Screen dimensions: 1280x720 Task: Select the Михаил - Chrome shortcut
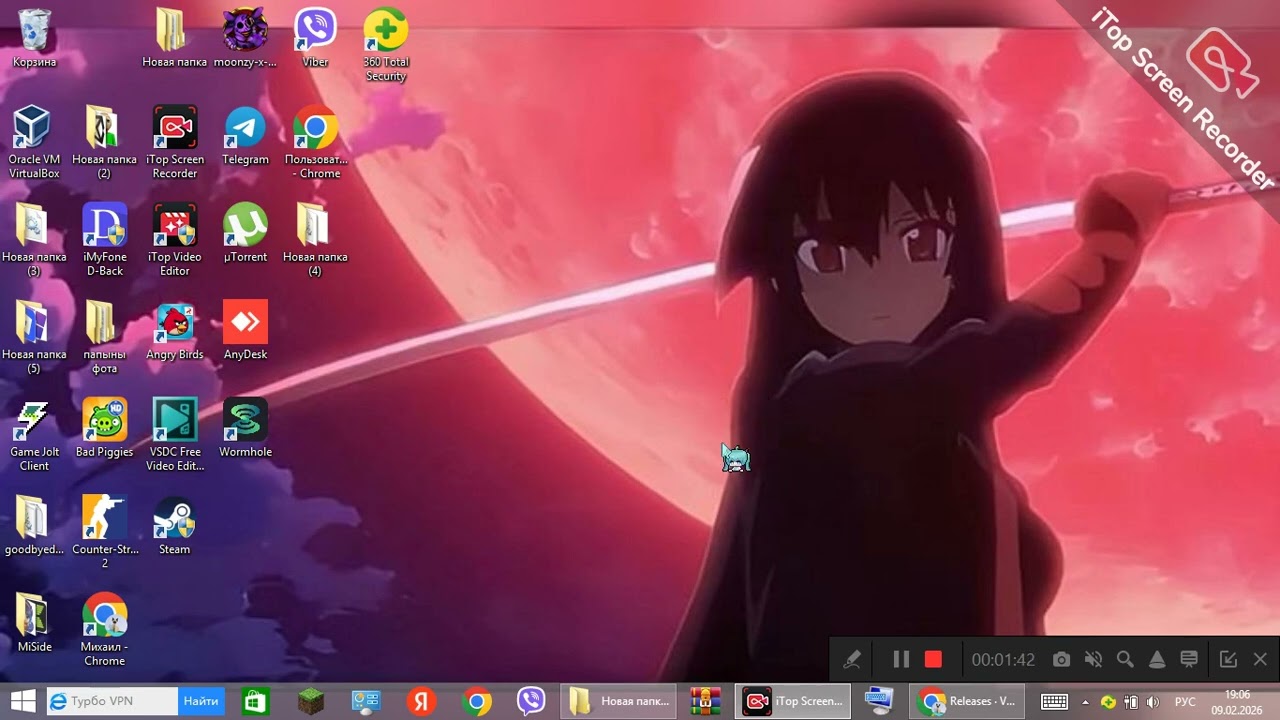105,630
